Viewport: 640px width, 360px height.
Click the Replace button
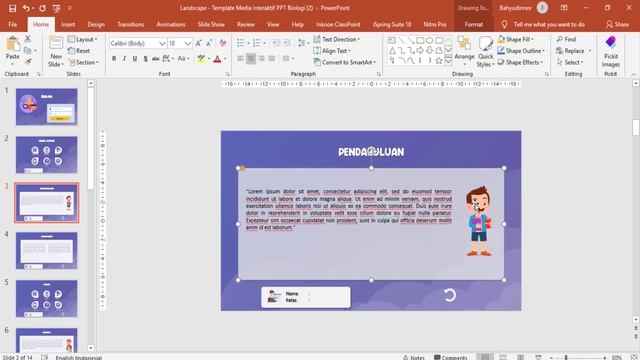(573, 51)
